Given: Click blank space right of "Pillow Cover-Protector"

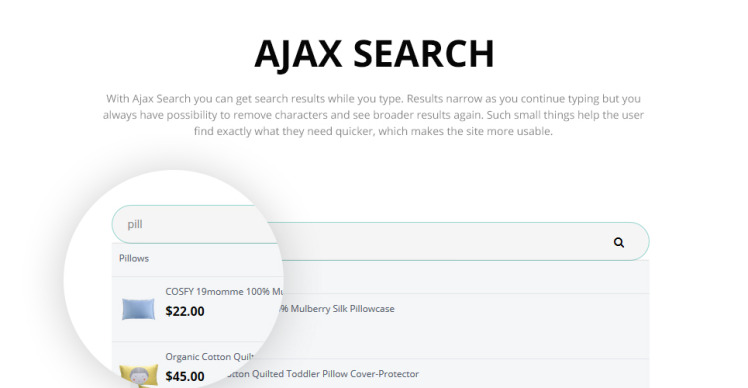Looking at the screenshot, I should click(534, 374).
